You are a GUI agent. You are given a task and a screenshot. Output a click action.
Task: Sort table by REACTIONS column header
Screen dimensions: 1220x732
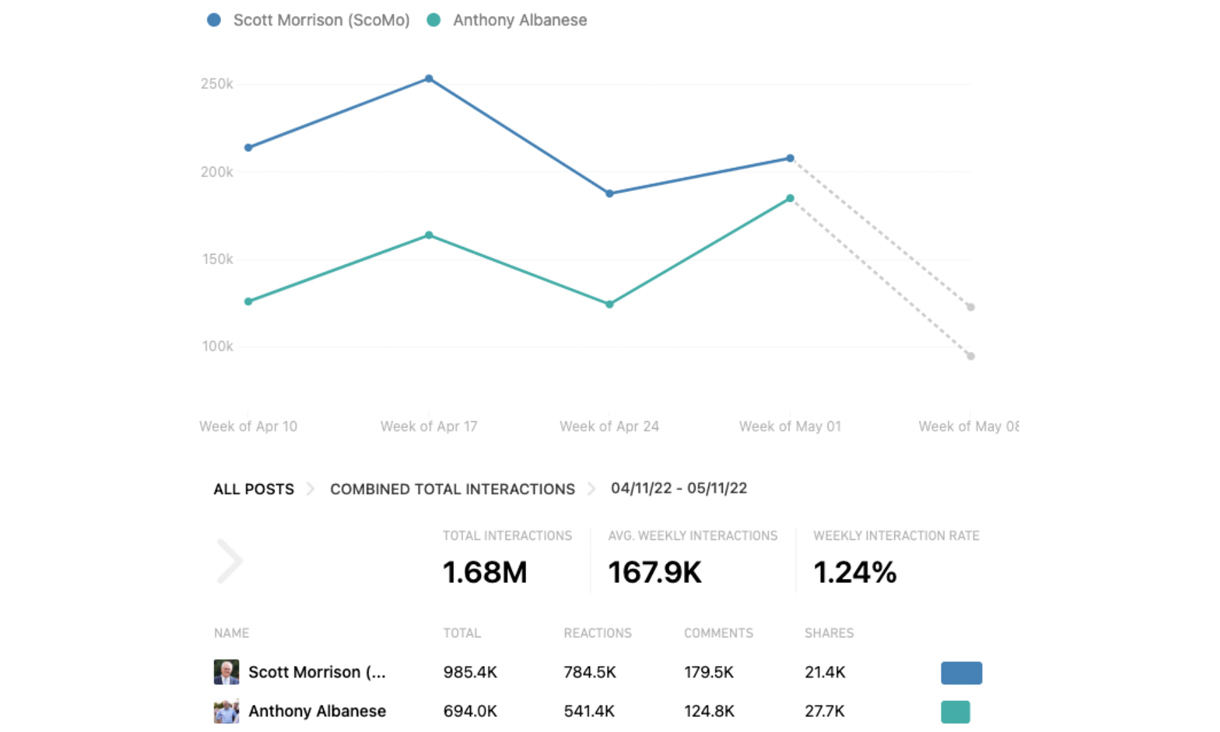pyautogui.click(x=598, y=633)
